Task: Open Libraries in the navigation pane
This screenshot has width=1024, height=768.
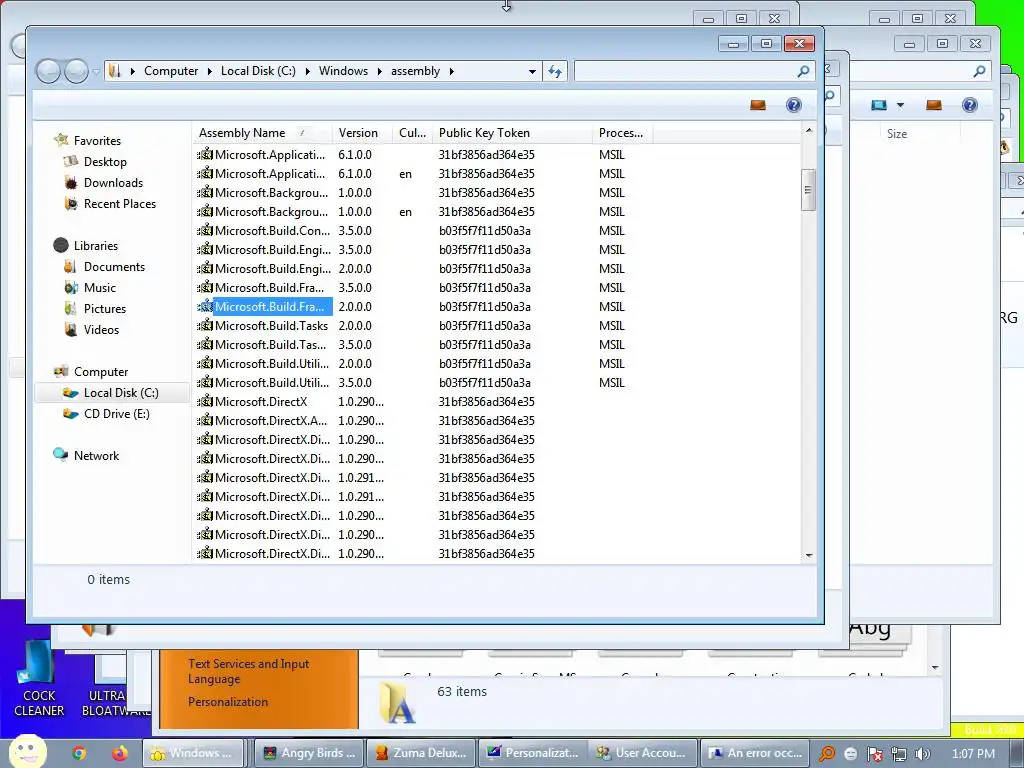Action: point(96,246)
